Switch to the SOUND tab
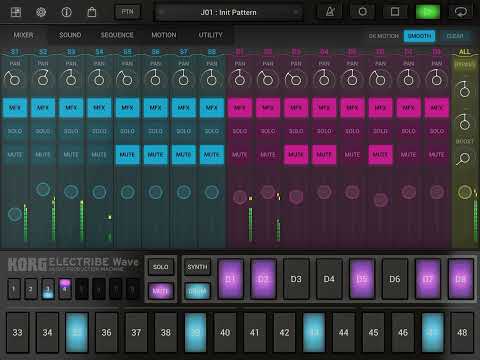This screenshot has width=480, height=360. pyautogui.click(x=70, y=35)
